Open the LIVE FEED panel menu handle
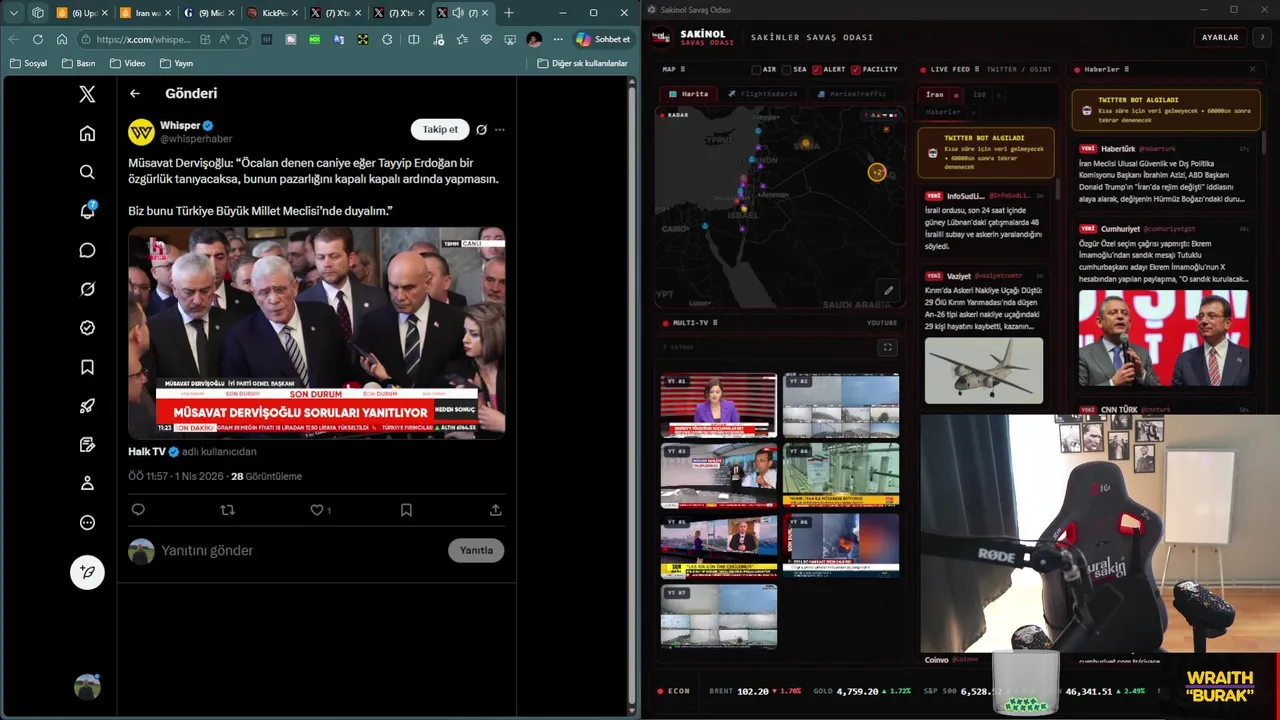 979,69
